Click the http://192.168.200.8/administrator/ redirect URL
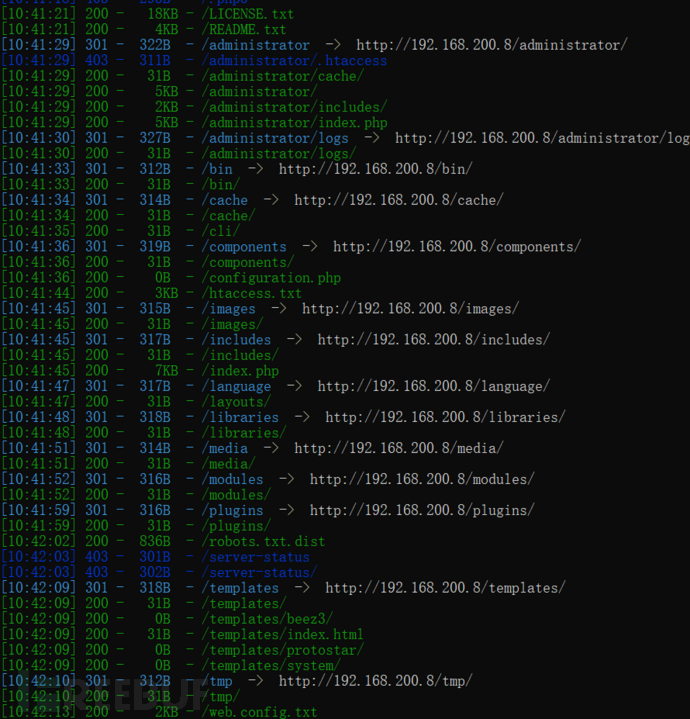 point(492,45)
